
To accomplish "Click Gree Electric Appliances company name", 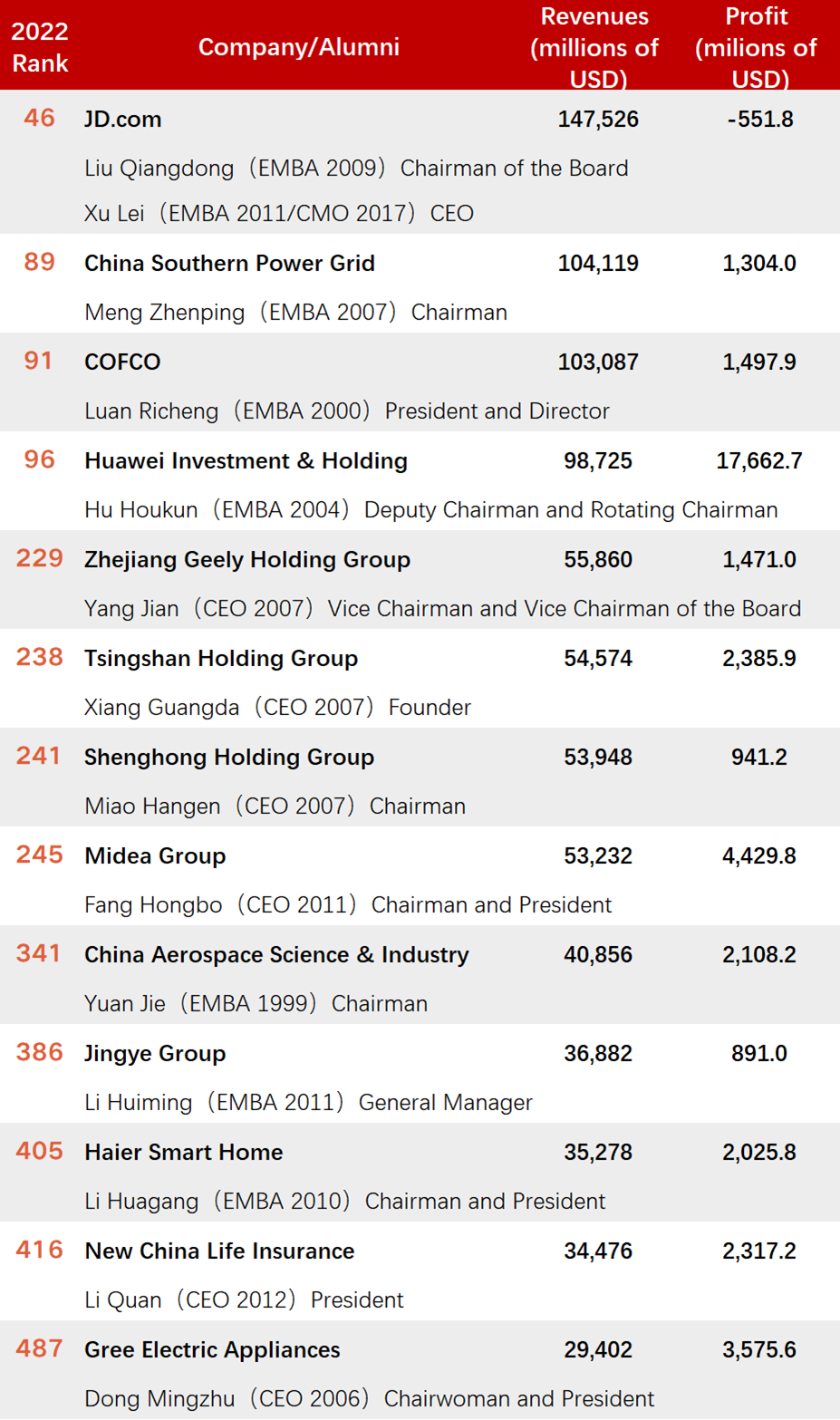I will pos(212,1350).
